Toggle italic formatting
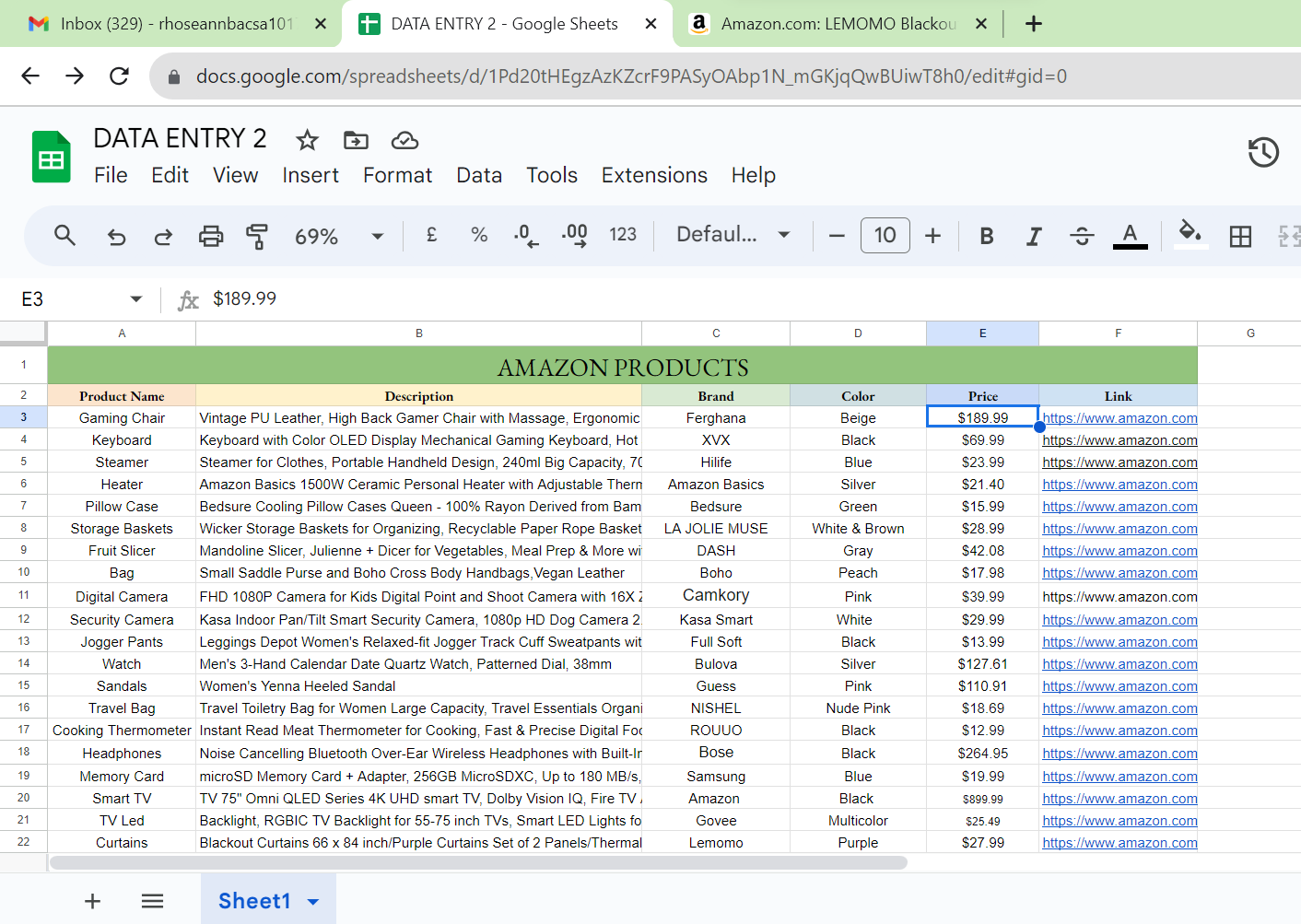The image size is (1301, 924). [1034, 237]
